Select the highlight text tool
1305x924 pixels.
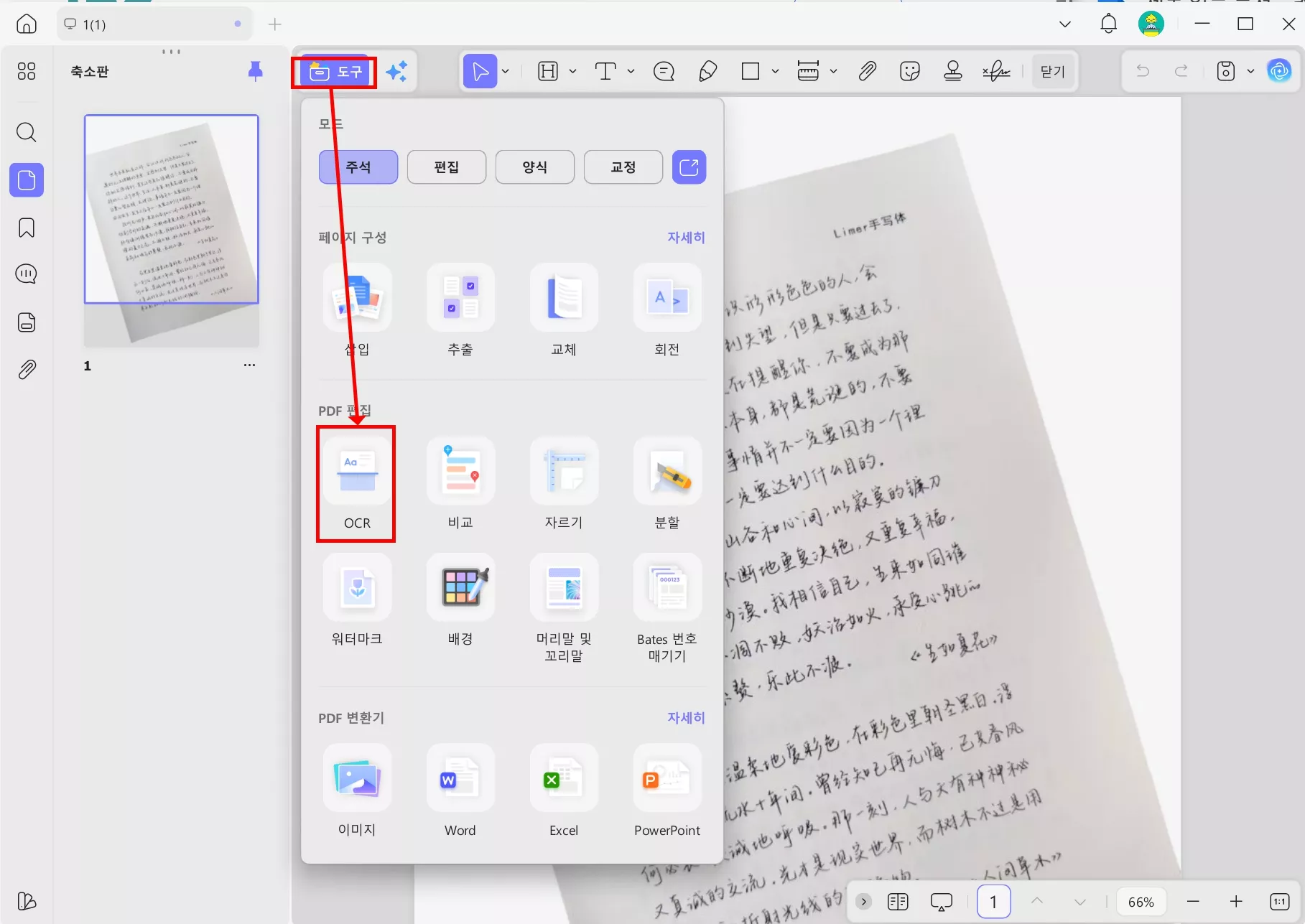[548, 71]
